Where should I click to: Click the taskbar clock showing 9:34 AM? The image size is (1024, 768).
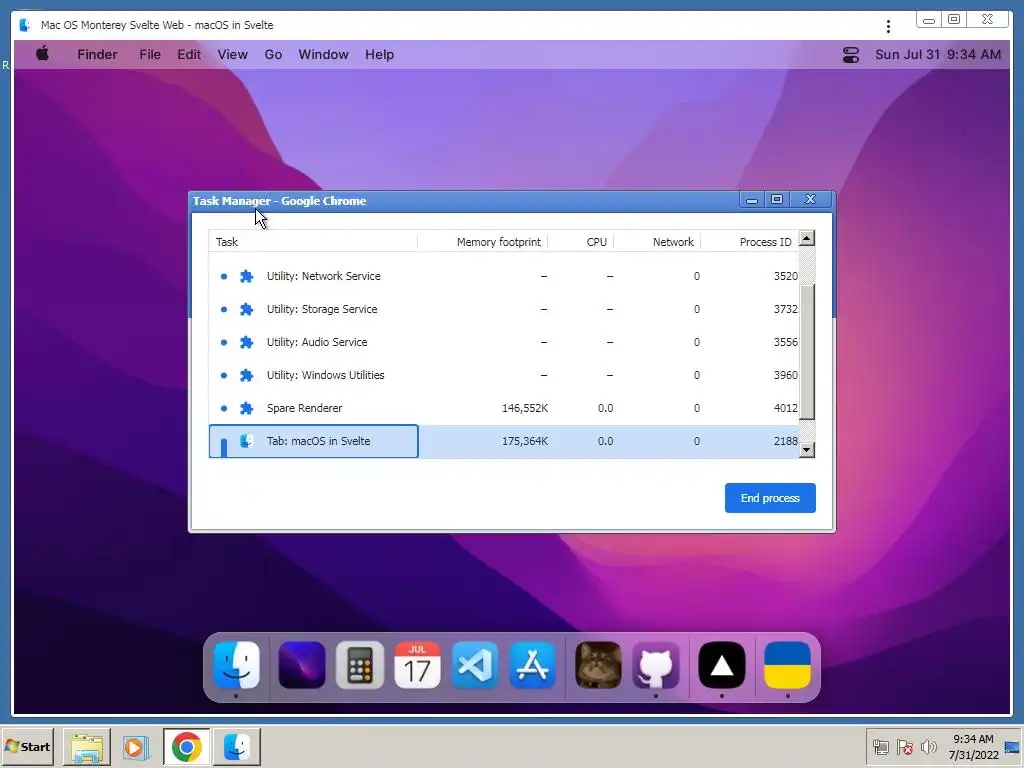[x=973, y=747]
